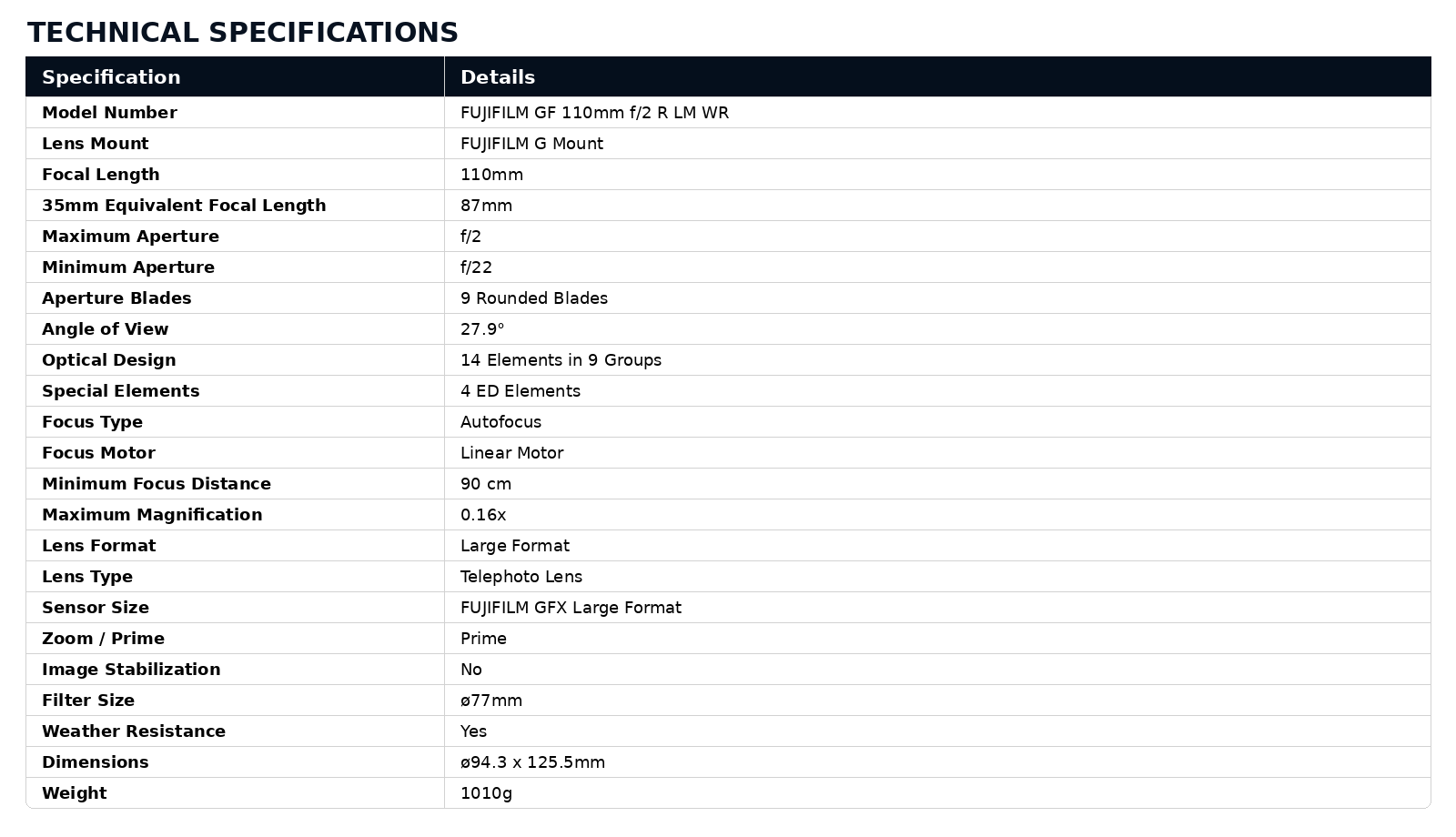Screen dimensions: 1456x837
Task: Select the '87mm' value
Action: pos(486,206)
